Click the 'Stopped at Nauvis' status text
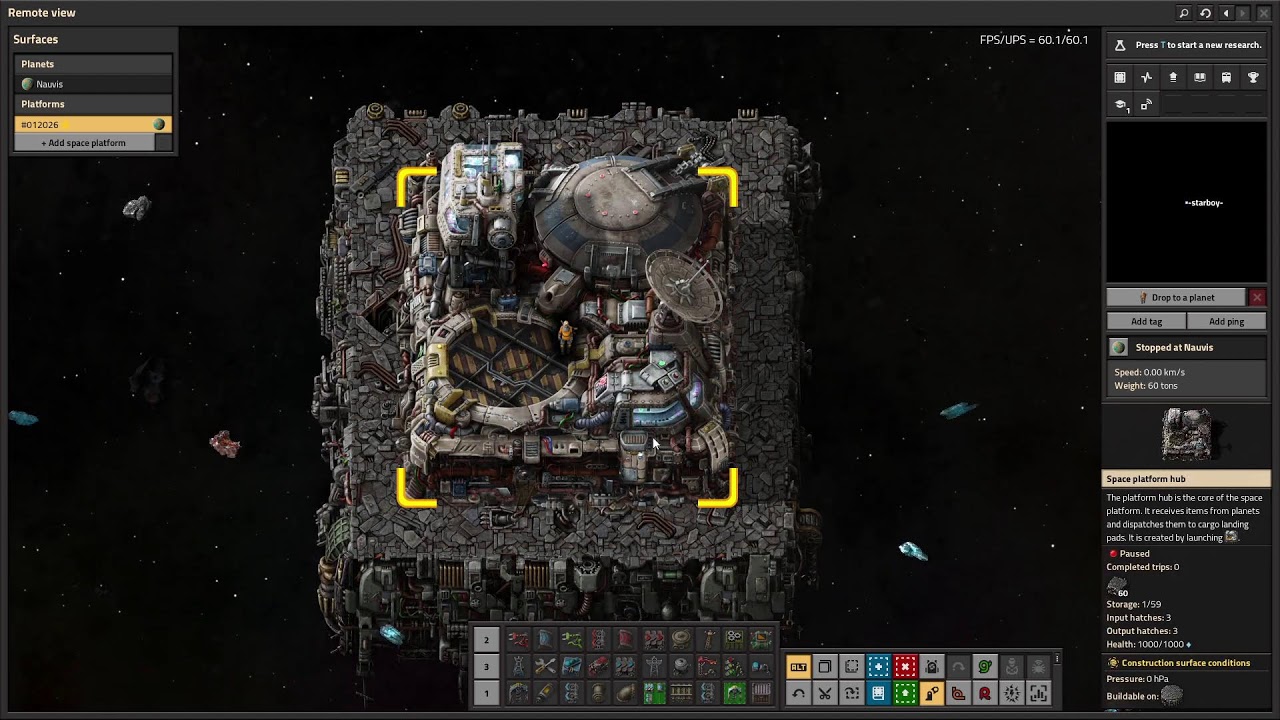This screenshot has width=1280, height=720. coord(1174,347)
